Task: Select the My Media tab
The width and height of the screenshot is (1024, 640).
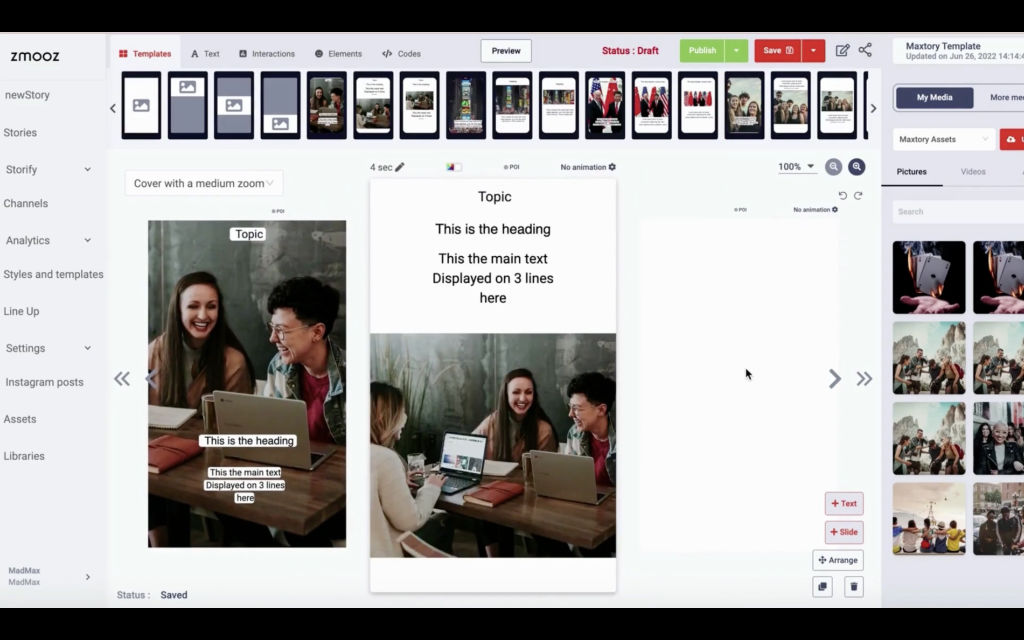Action: pos(935,97)
